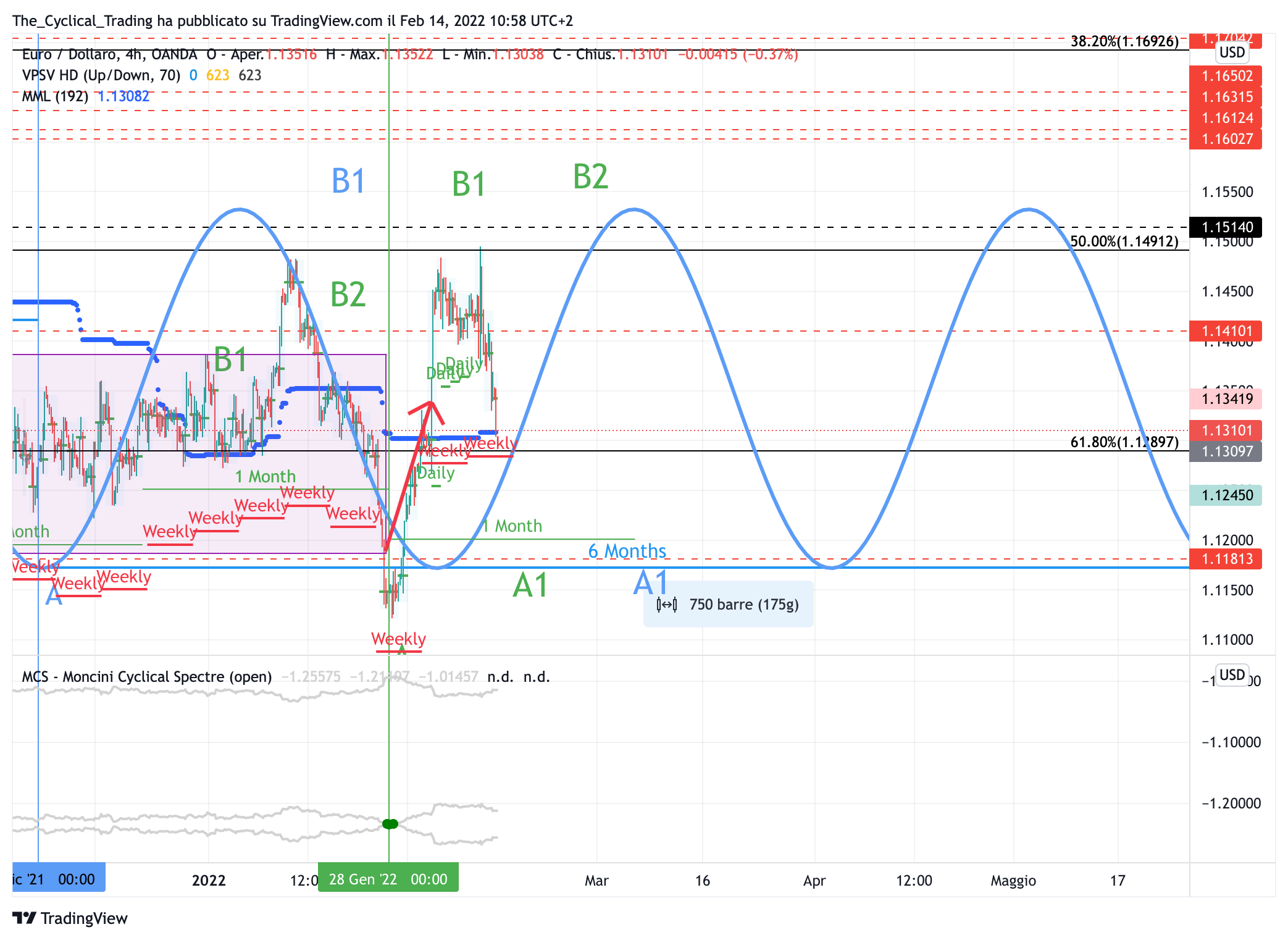This screenshot has width=1288, height=940.
Task: Click the 750 barre (175g) measurement box
Action: click(x=729, y=604)
